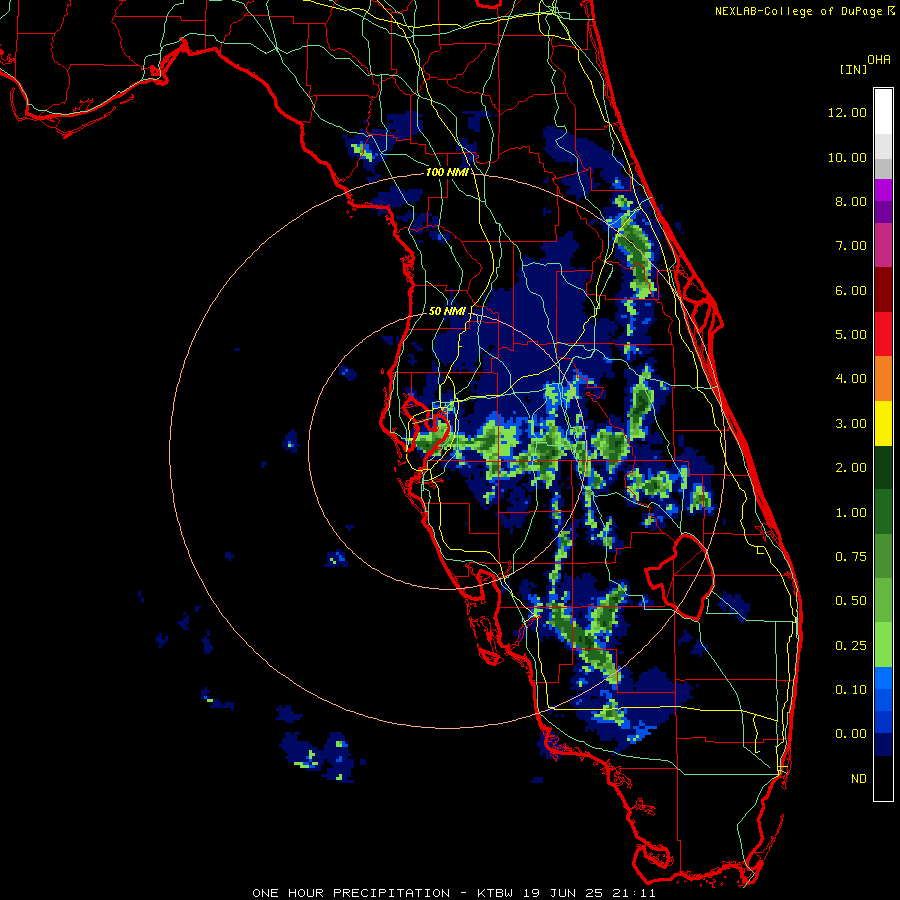Viewport: 900px width, 900px height.
Task: Select the 3.00 legend value
Action: pos(851,424)
